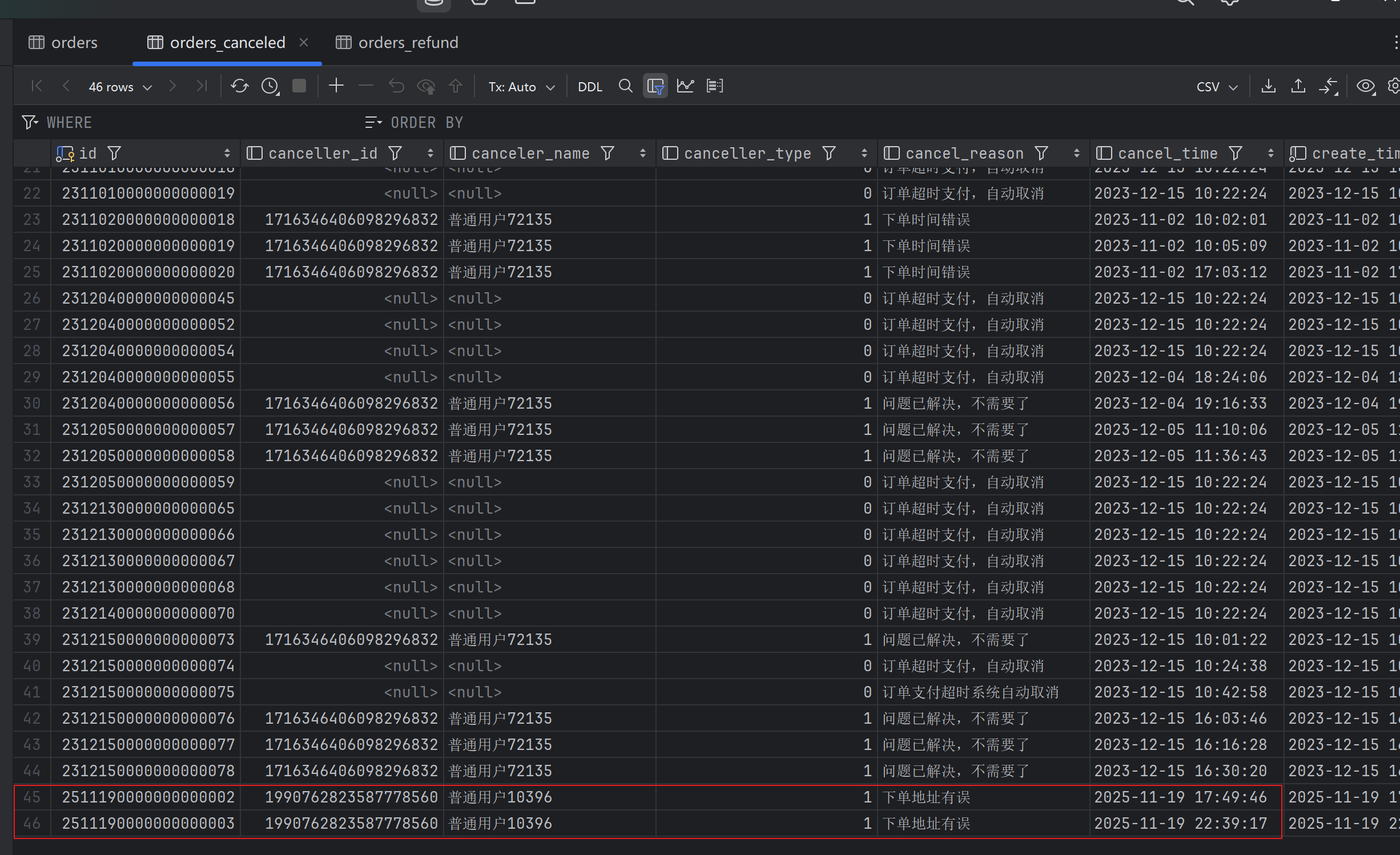Viewport: 1400px width, 855px height.
Task: Open the transpose view icon
Action: [714, 86]
